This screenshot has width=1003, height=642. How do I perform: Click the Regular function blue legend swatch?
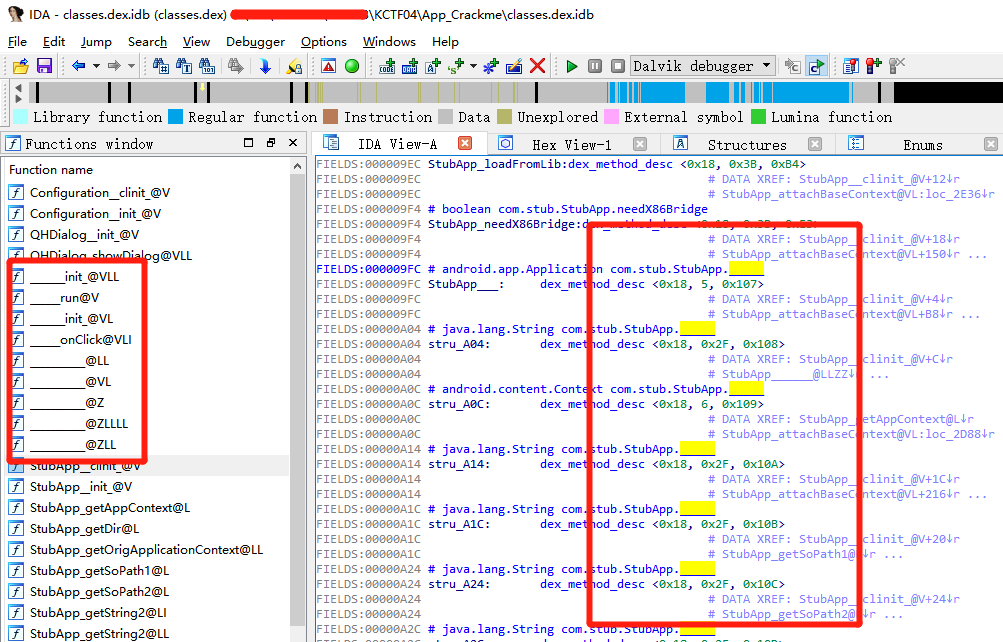[175, 117]
